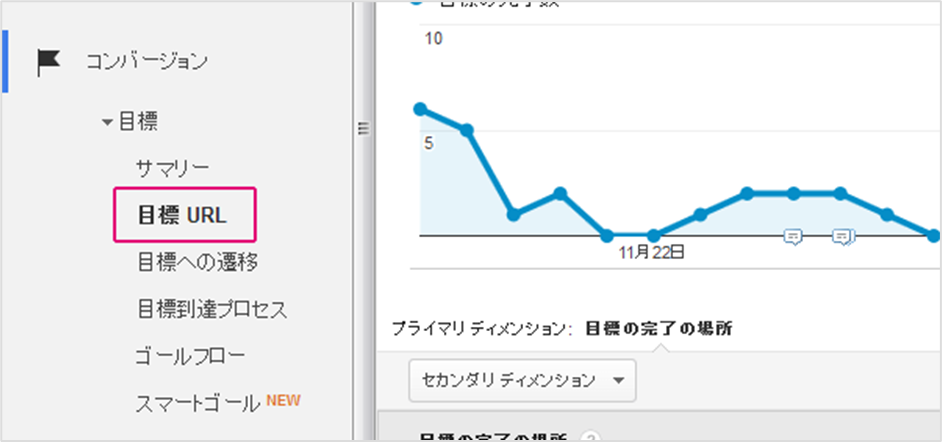Click the sidebar collapse handle icon

[x=362, y=129]
